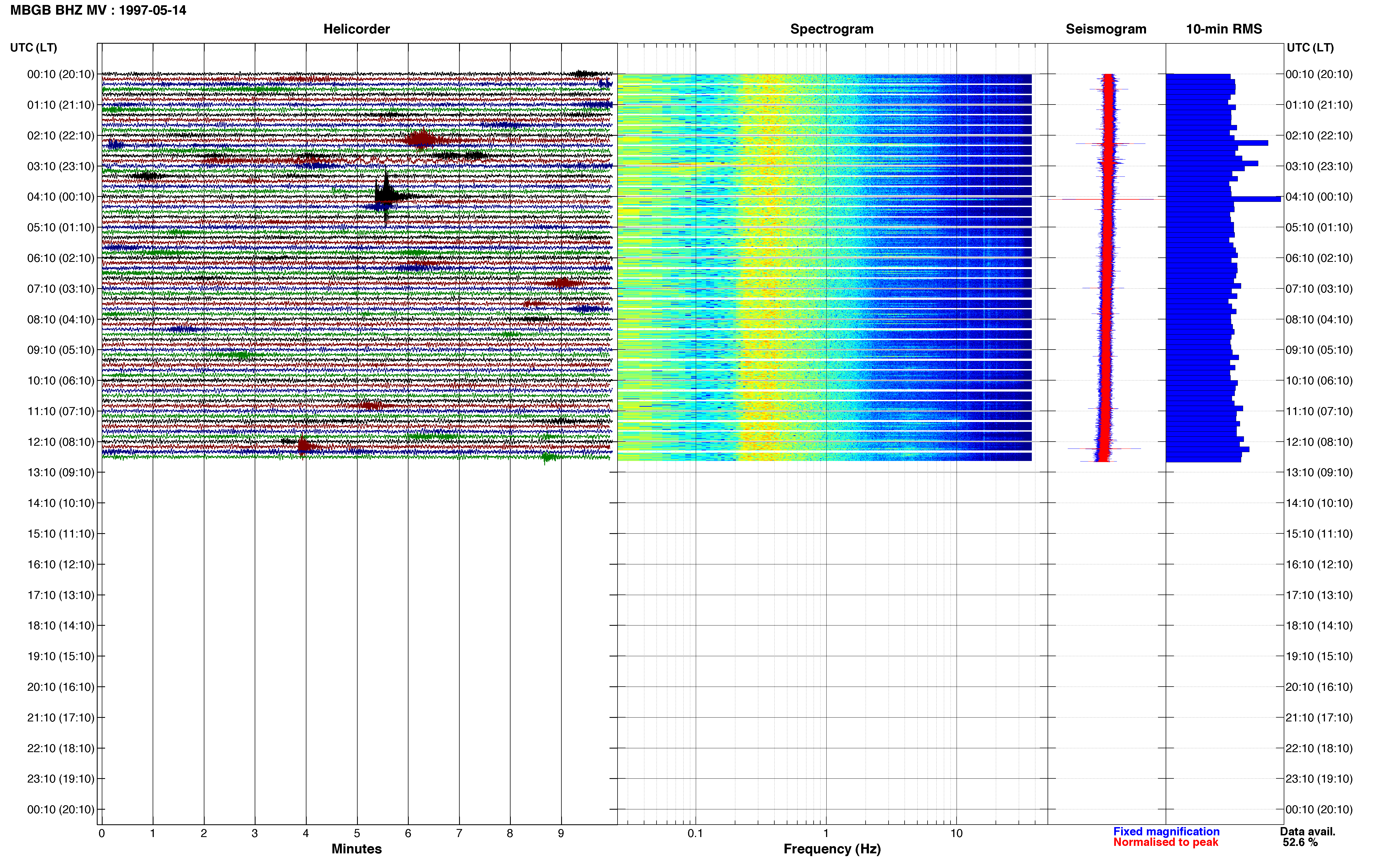Select the Spectrogram panel heading
Image resolution: width=1388 pixels, height=868 pixels.
pos(832,29)
